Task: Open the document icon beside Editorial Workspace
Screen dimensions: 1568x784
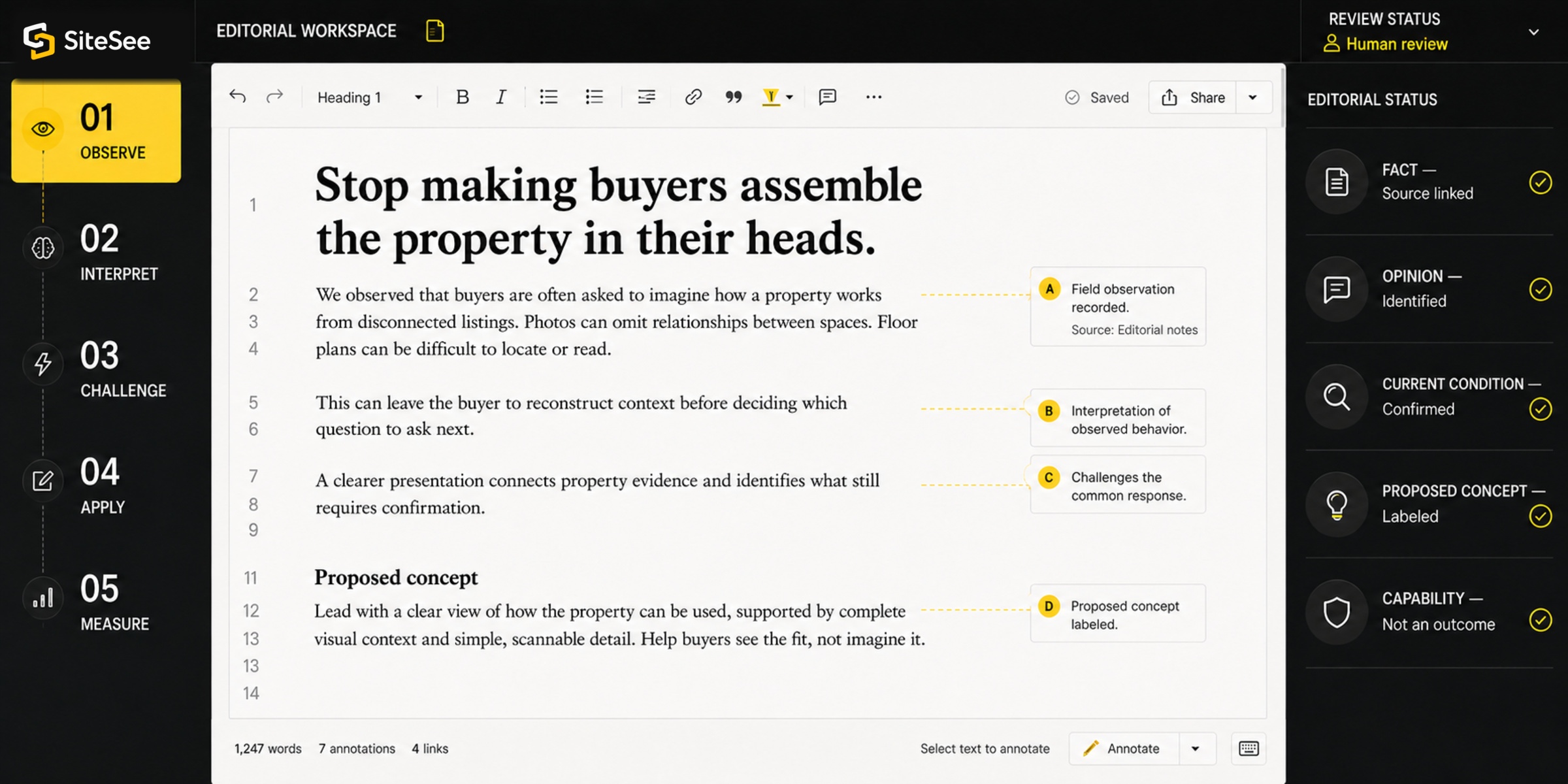Action: (435, 31)
